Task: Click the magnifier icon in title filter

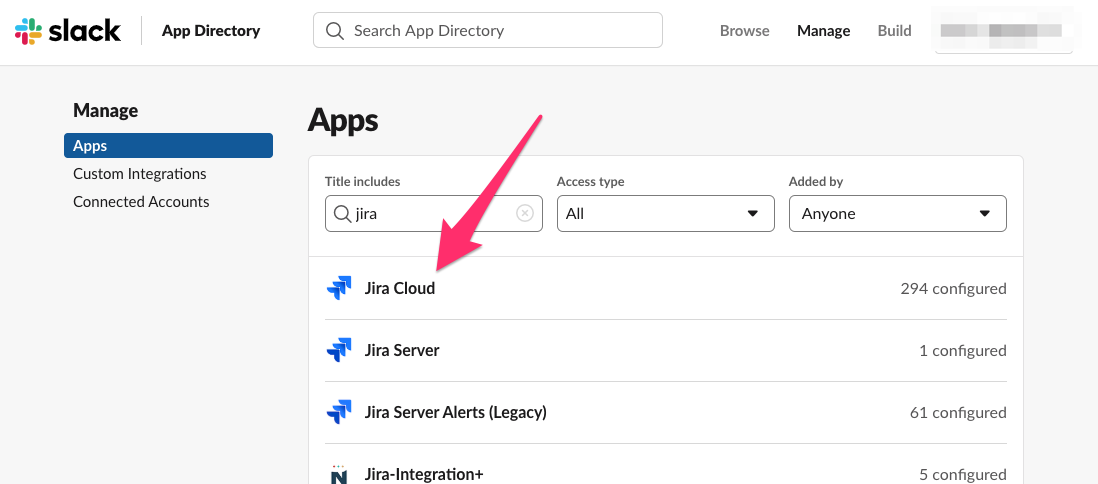Action: tap(342, 214)
